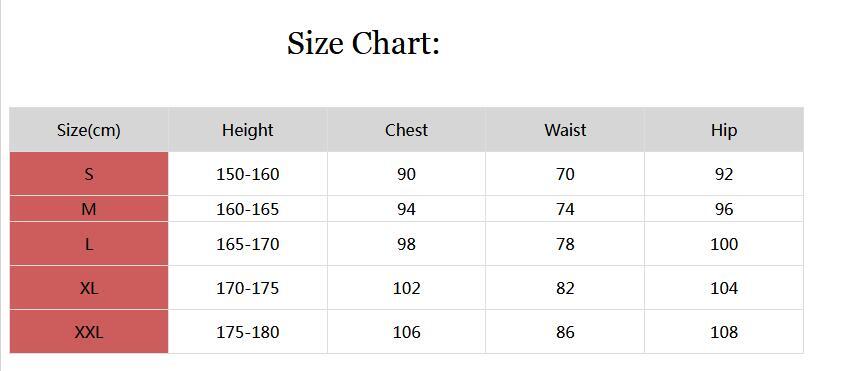Click the red L size cell

(89, 244)
